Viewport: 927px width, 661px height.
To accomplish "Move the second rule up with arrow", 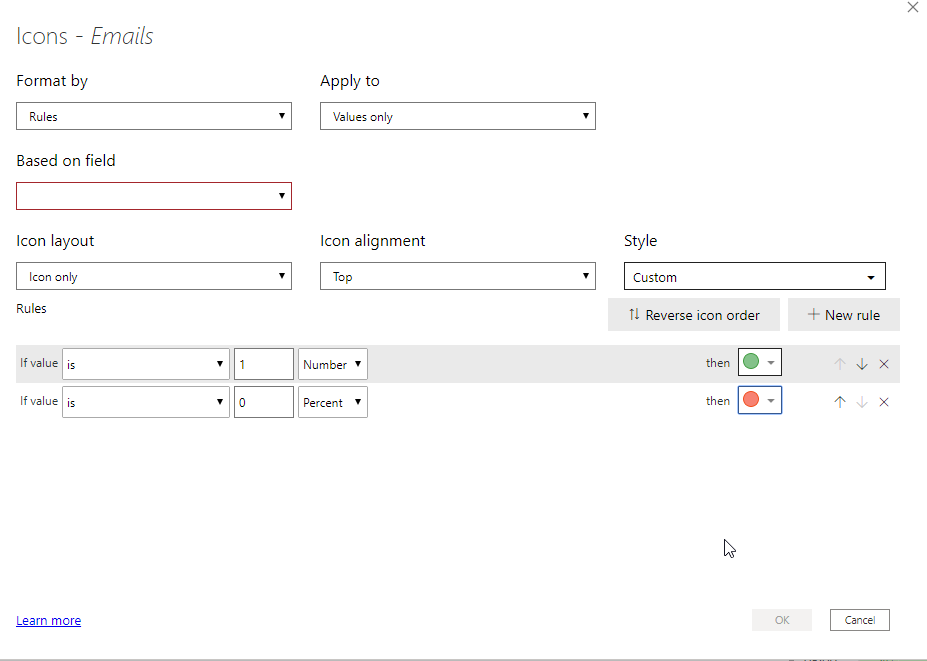I will (840, 402).
